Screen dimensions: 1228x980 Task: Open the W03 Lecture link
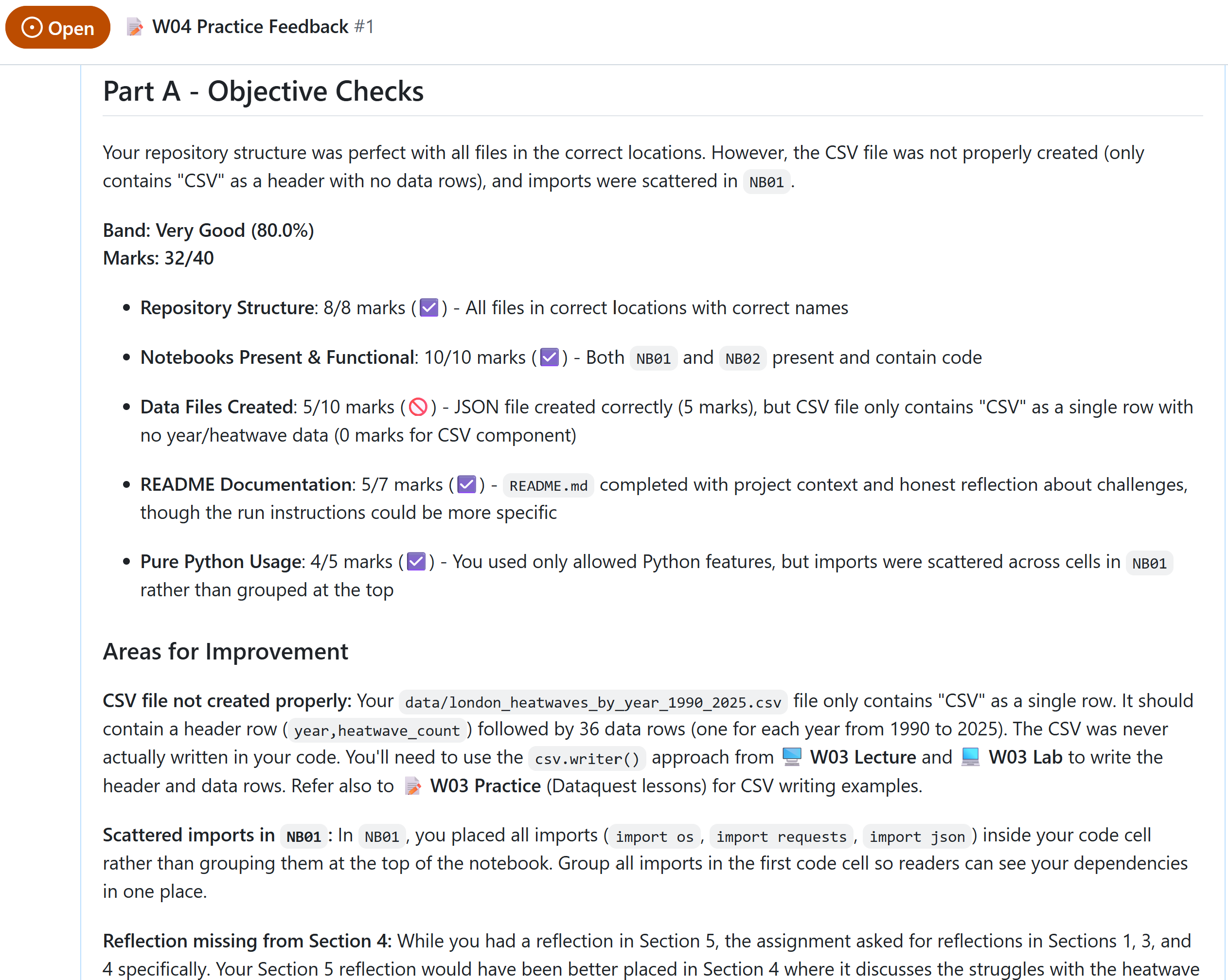pyautogui.click(x=863, y=757)
